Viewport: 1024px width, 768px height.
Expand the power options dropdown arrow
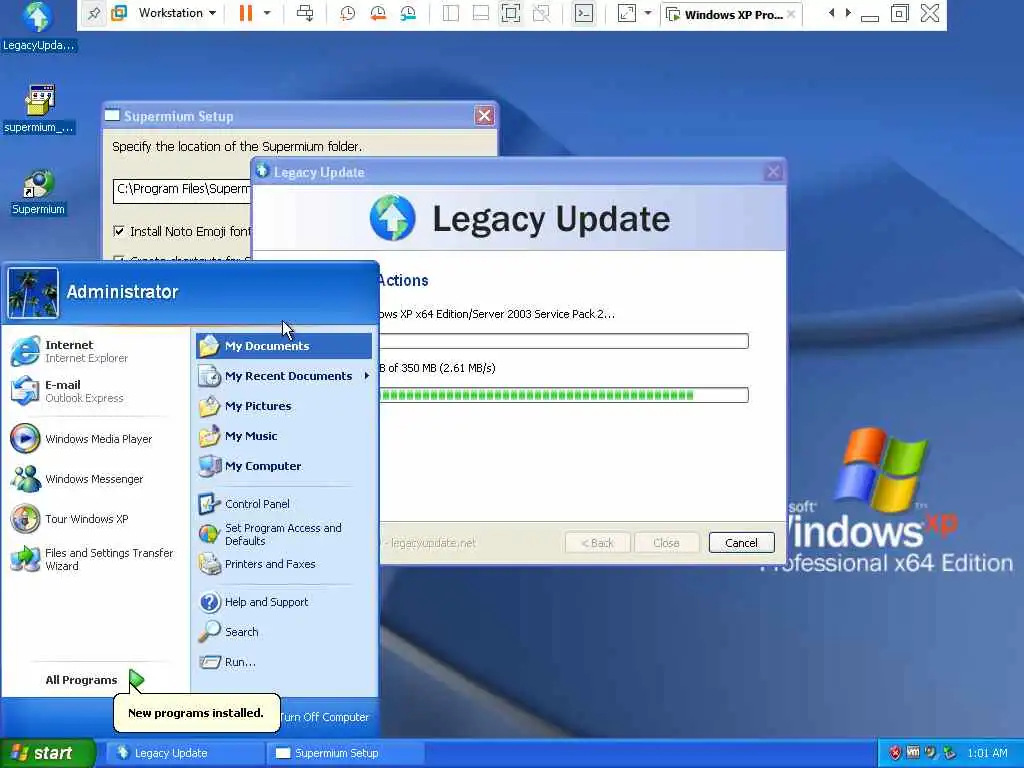point(267,13)
